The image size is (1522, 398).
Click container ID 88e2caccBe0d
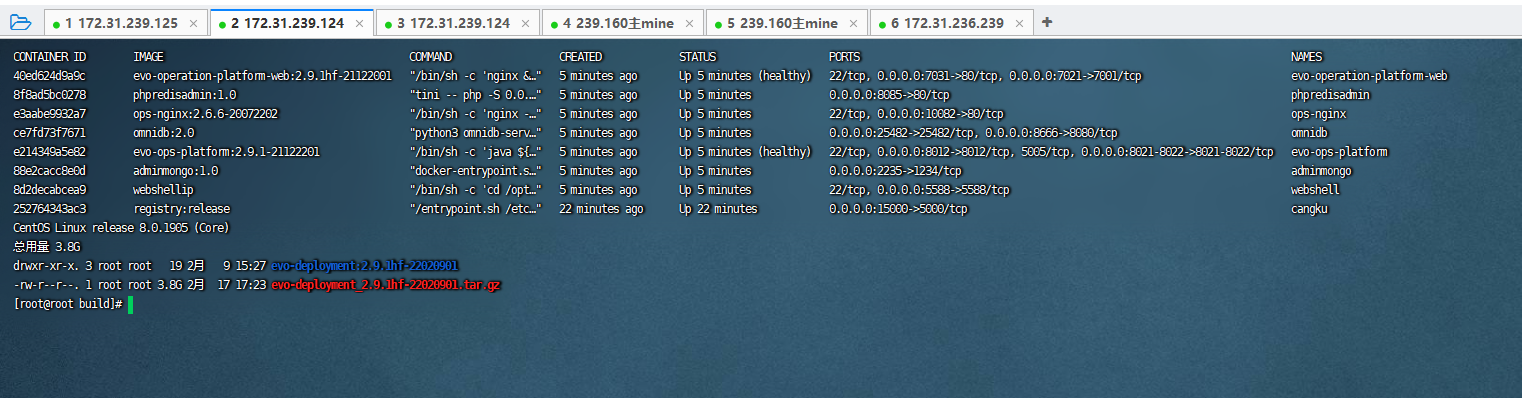50,171
